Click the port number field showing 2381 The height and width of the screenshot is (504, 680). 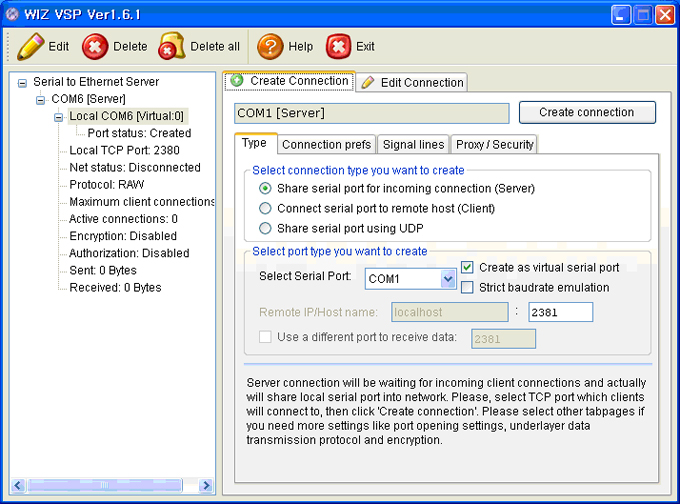[x=560, y=312]
